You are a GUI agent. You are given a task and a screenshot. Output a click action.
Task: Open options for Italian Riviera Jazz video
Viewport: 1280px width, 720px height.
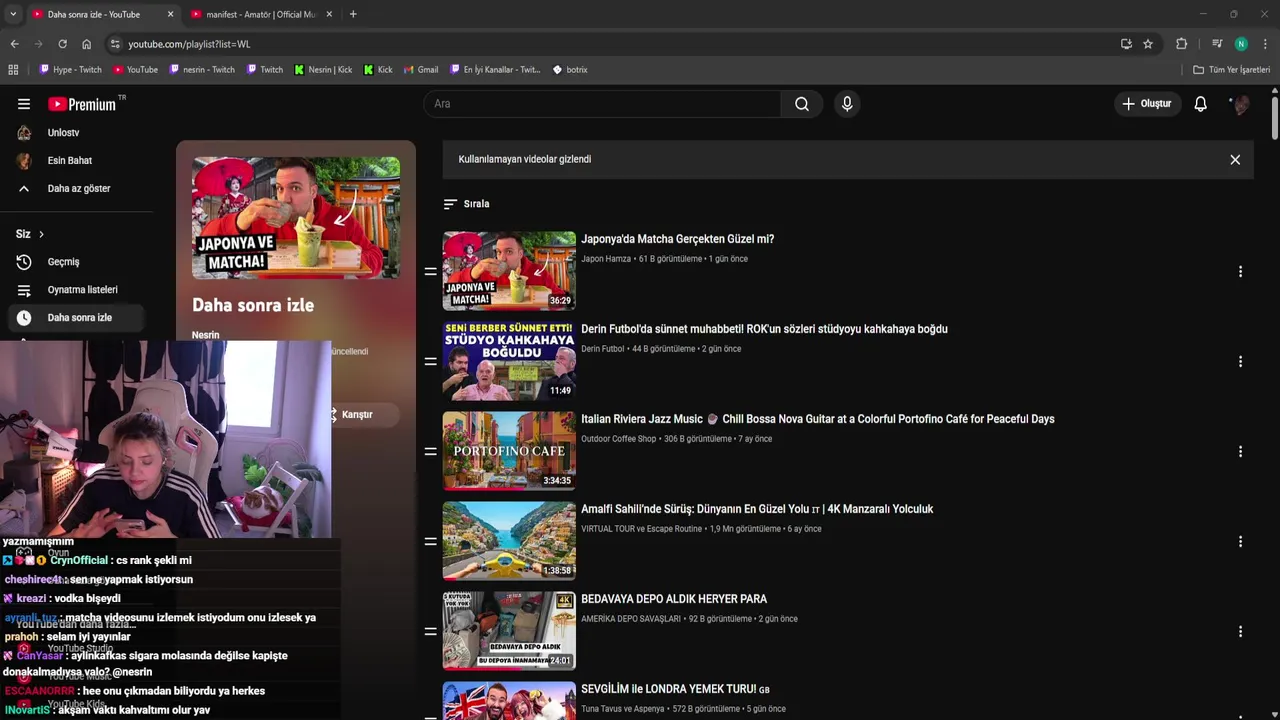(1240, 452)
